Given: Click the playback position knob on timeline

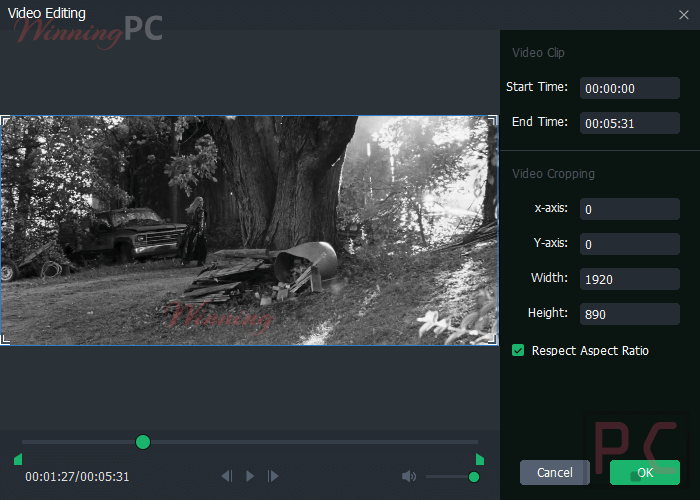Looking at the screenshot, I should click(x=143, y=442).
